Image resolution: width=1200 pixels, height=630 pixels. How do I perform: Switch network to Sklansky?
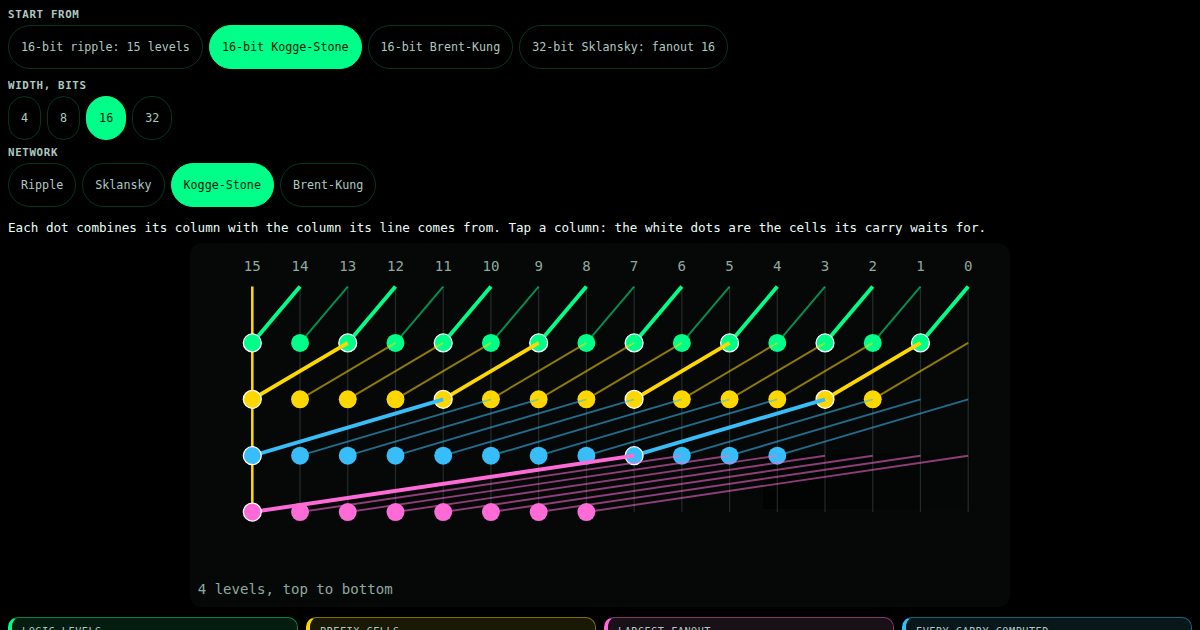click(x=123, y=185)
